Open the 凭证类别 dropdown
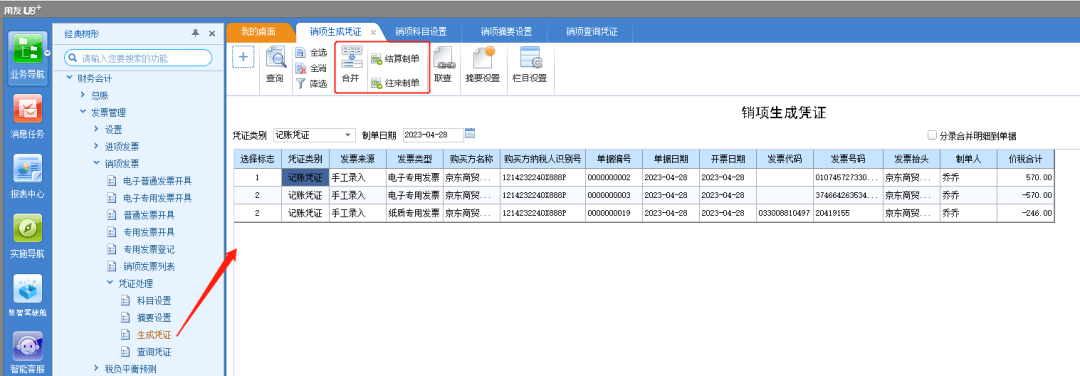Screen dimensions: 1080x376 [x=348, y=135]
